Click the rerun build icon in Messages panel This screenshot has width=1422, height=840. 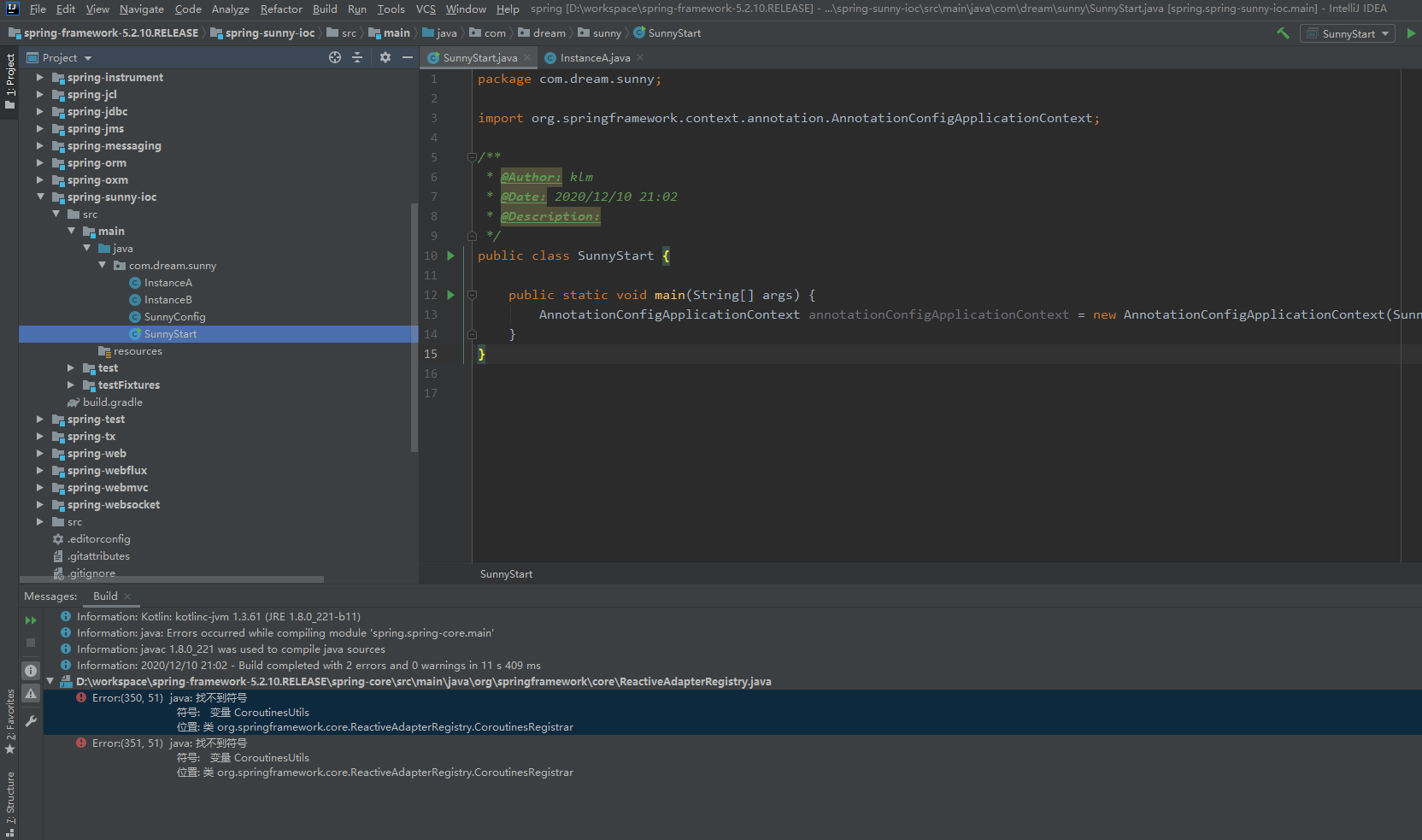(x=31, y=620)
